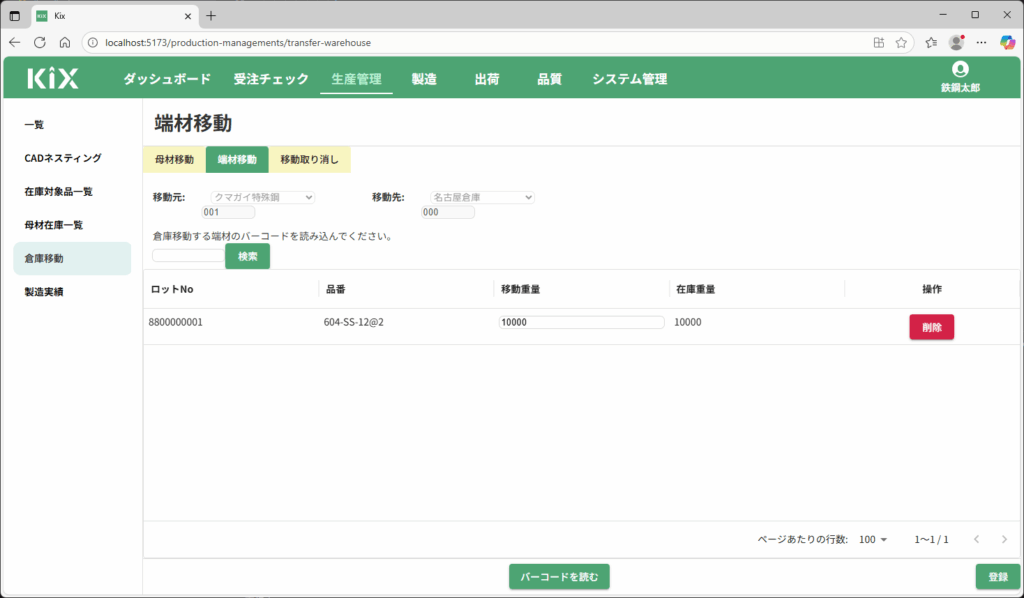The width and height of the screenshot is (1024, 598).
Task: Add page to favorites star icon
Action: [901, 43]
